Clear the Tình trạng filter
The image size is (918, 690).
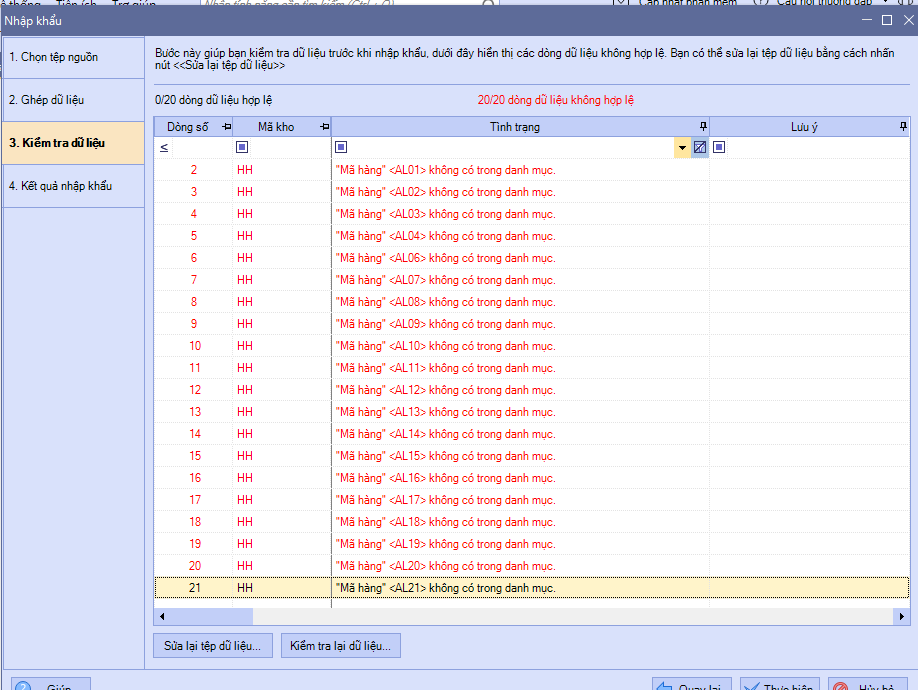pos(700,148)
